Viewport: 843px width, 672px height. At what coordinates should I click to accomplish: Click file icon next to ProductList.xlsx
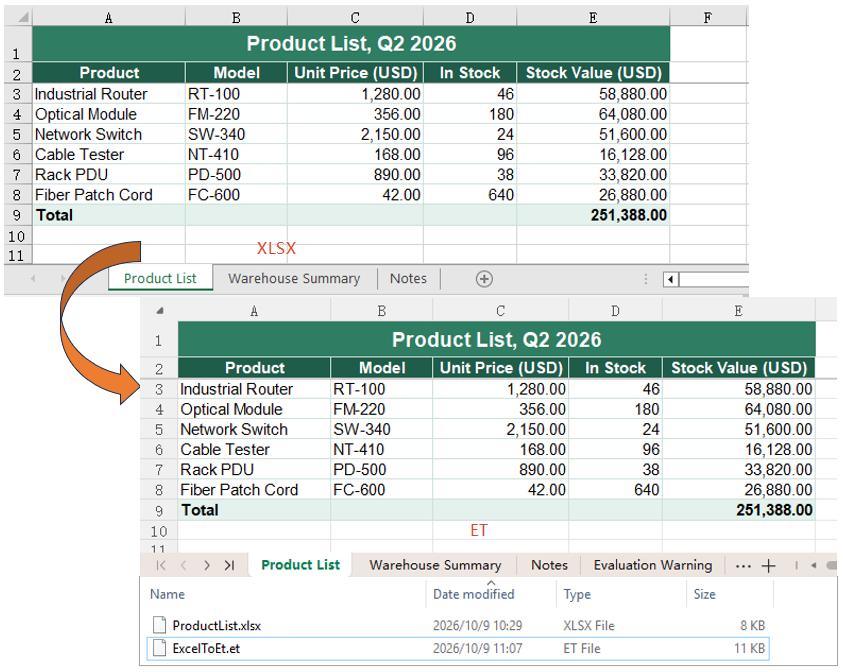159,625
